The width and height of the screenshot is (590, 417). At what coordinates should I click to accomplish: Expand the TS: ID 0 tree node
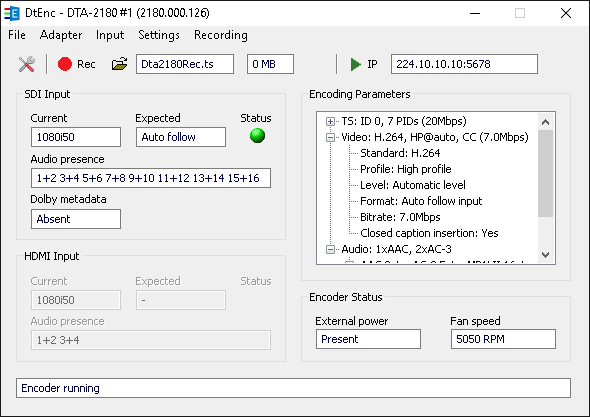click(x=330, y=121)
